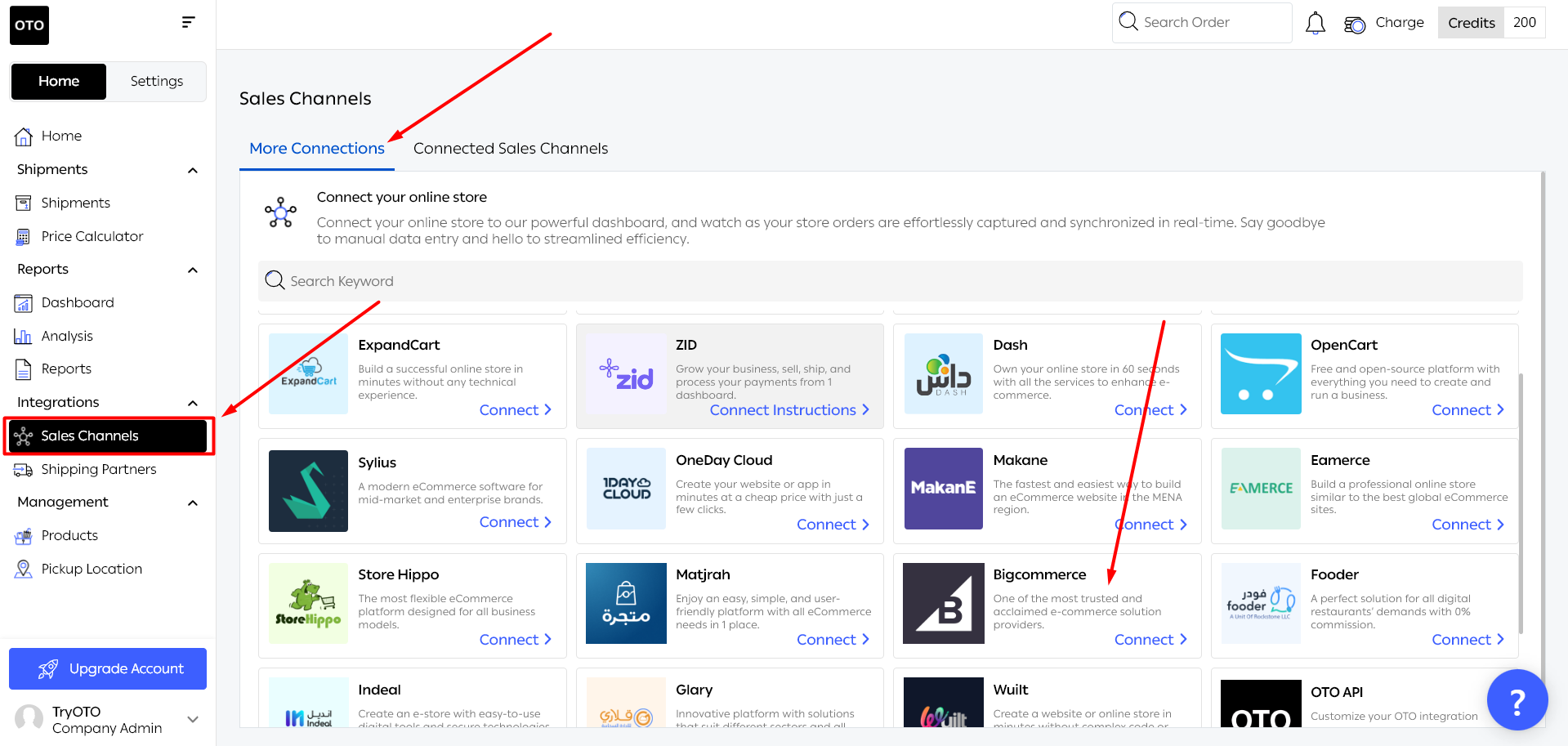Click the Sylius swan logo

coord(309,491)
